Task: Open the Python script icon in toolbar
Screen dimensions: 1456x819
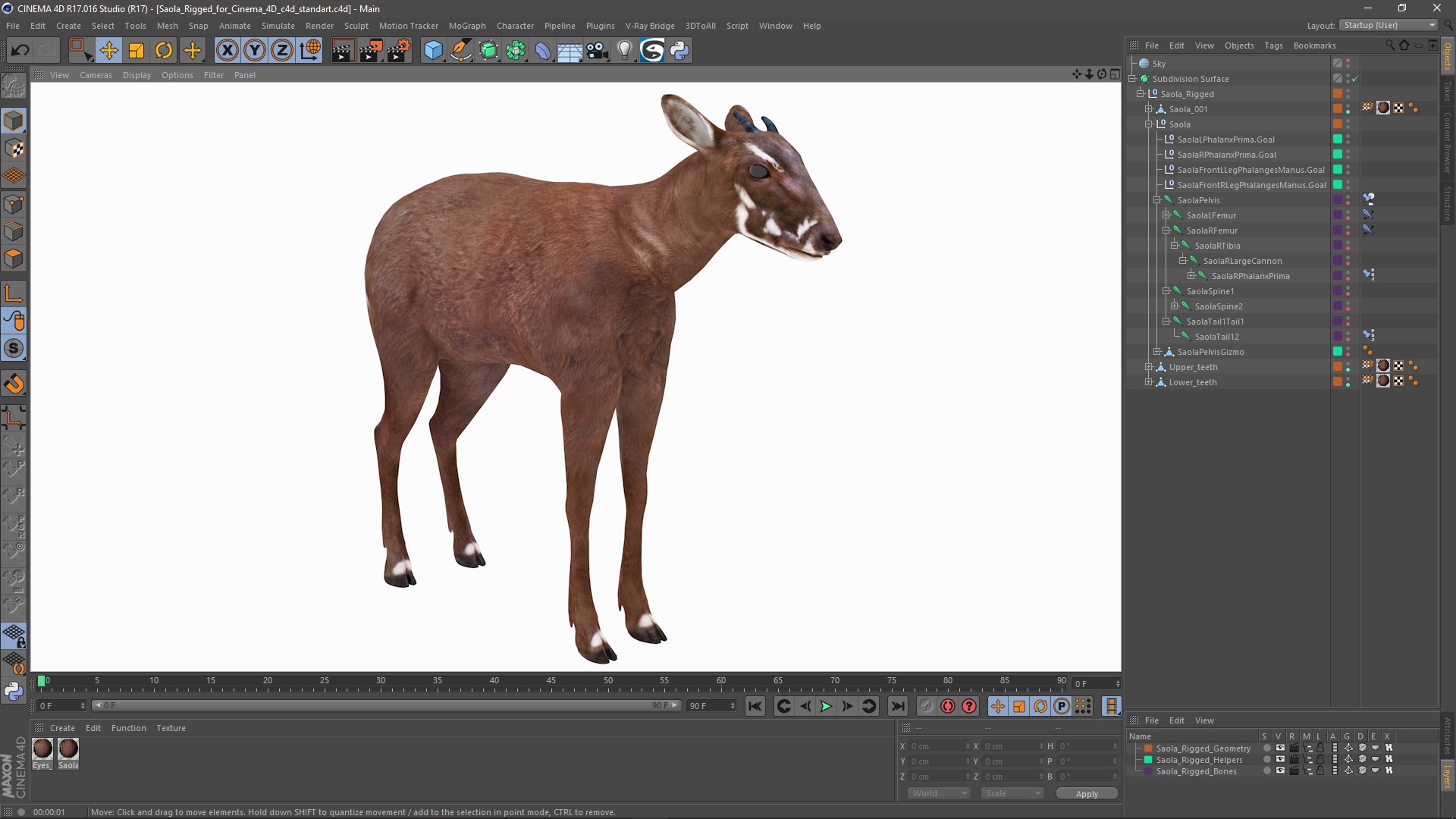Action: click(679, 51)
